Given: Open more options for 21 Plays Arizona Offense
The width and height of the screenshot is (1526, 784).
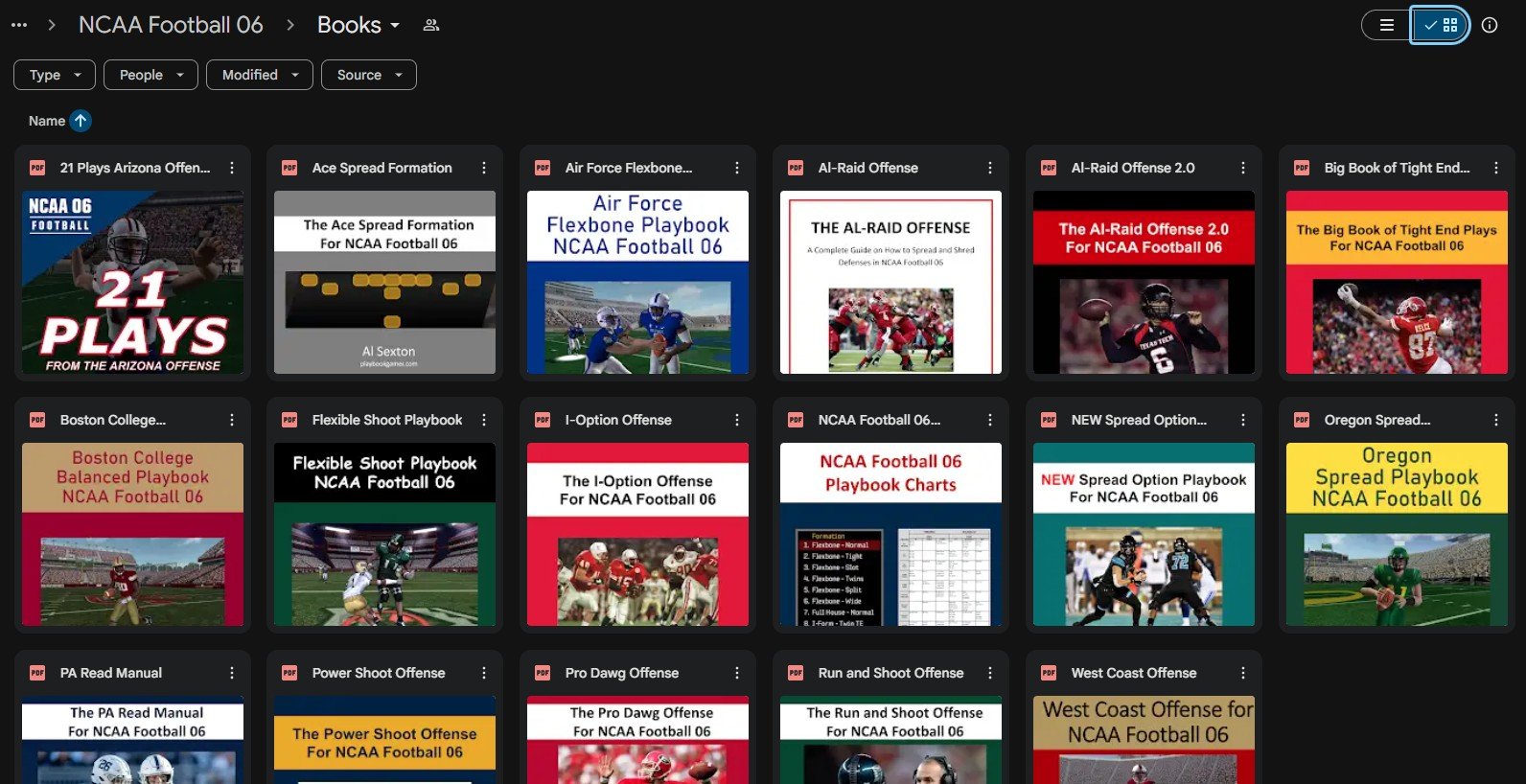Looking at the screenshot, I should click(232, 168).
